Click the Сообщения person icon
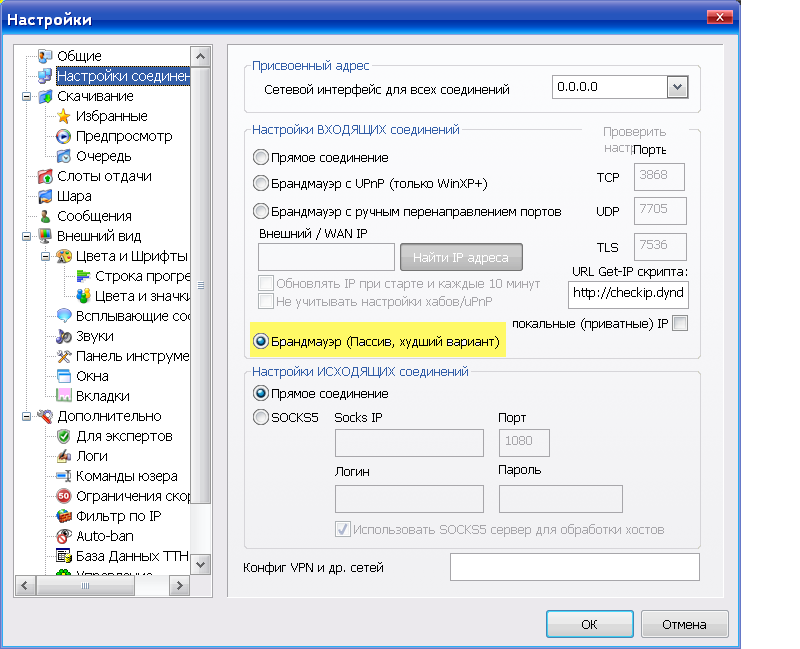800x649 pixels. click(x=44, y=216)
